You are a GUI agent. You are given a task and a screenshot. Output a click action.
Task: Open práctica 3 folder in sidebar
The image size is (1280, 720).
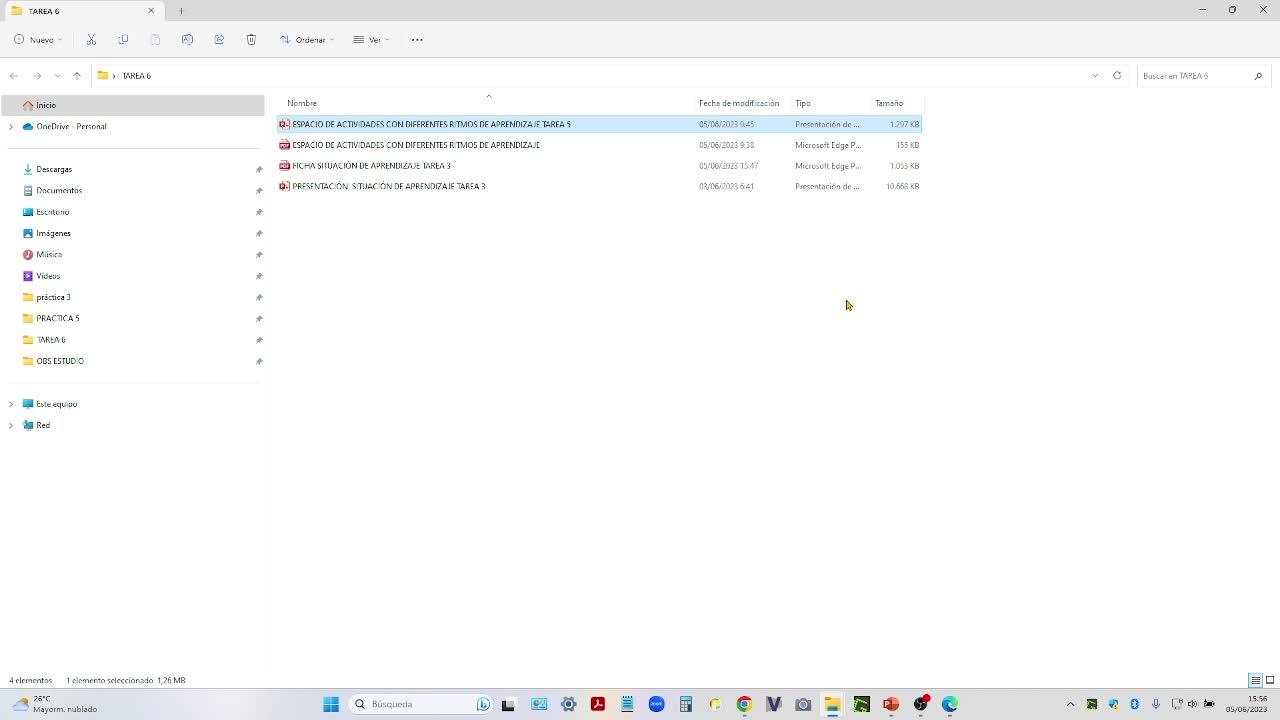[x=53, y=297]
